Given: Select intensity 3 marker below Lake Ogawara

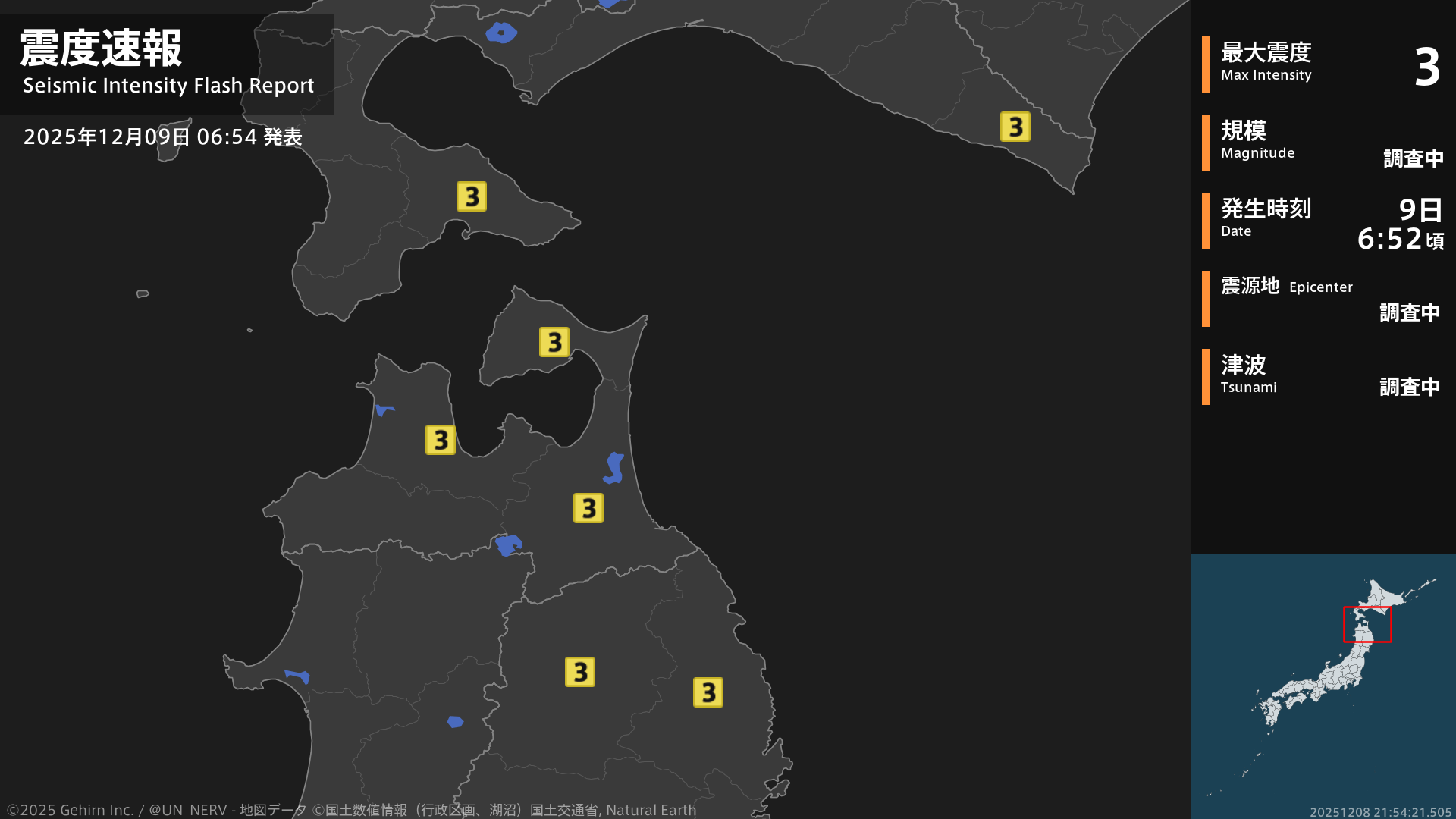Looking at the screenshot, I should [x=588, y=508].
